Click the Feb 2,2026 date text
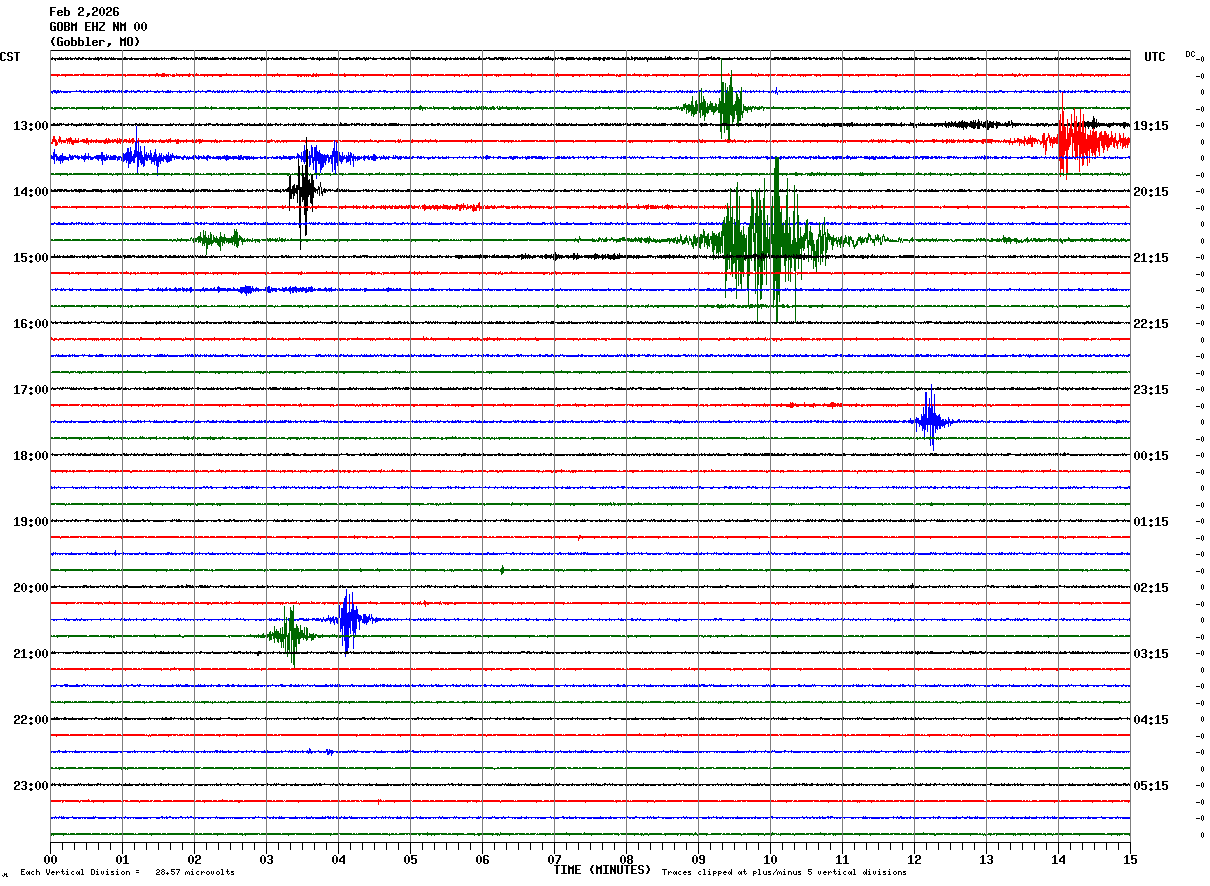 [x=84, y=12]
